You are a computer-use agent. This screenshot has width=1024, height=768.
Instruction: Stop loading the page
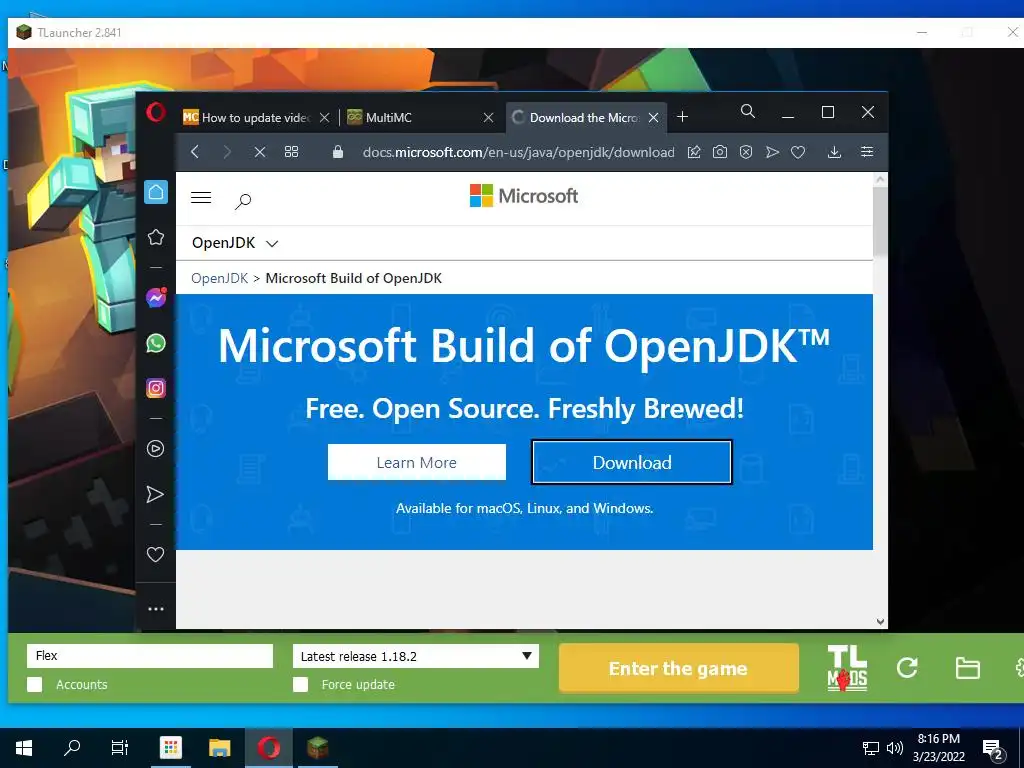pyautogui.click(x=259, y=152)
